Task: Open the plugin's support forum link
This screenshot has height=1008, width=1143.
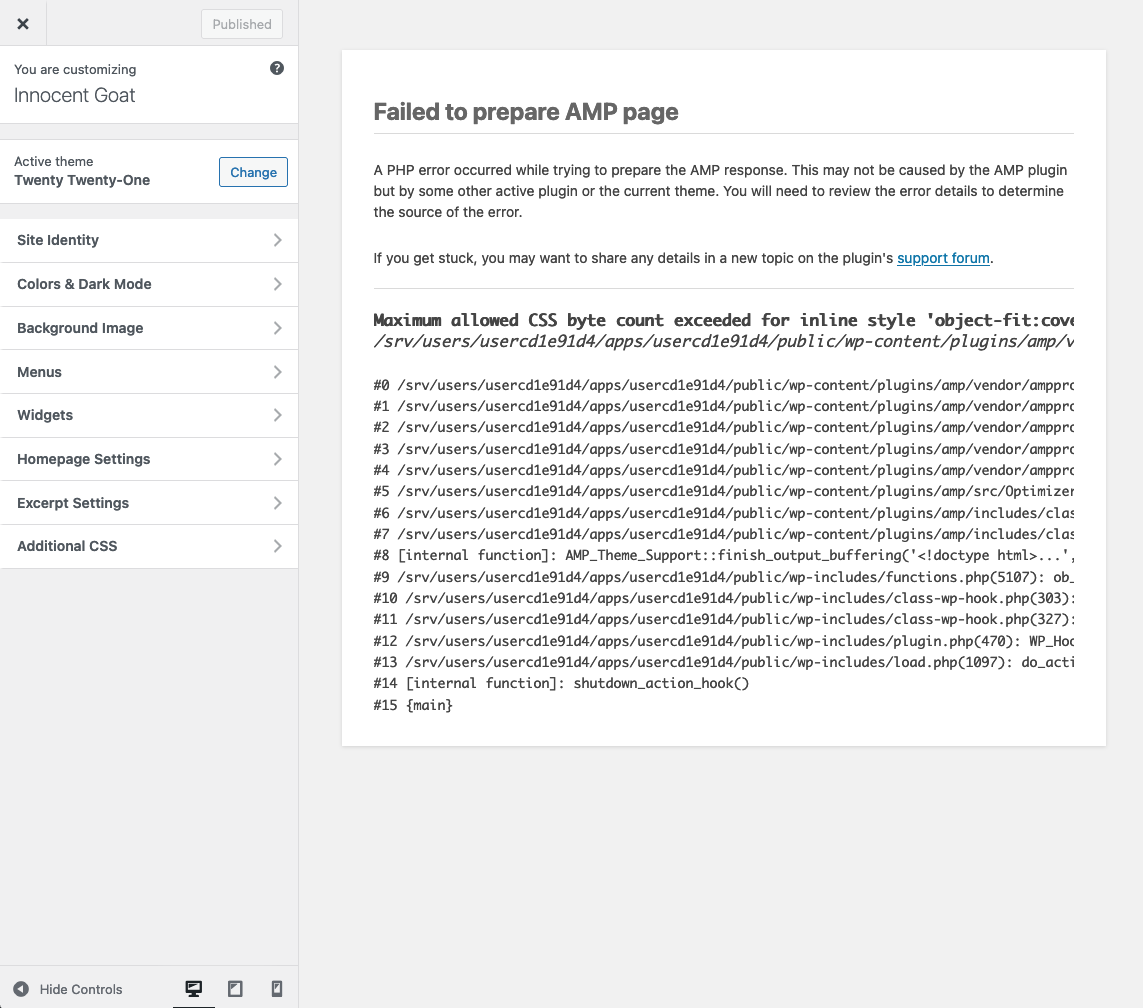Action: point(942,258)
